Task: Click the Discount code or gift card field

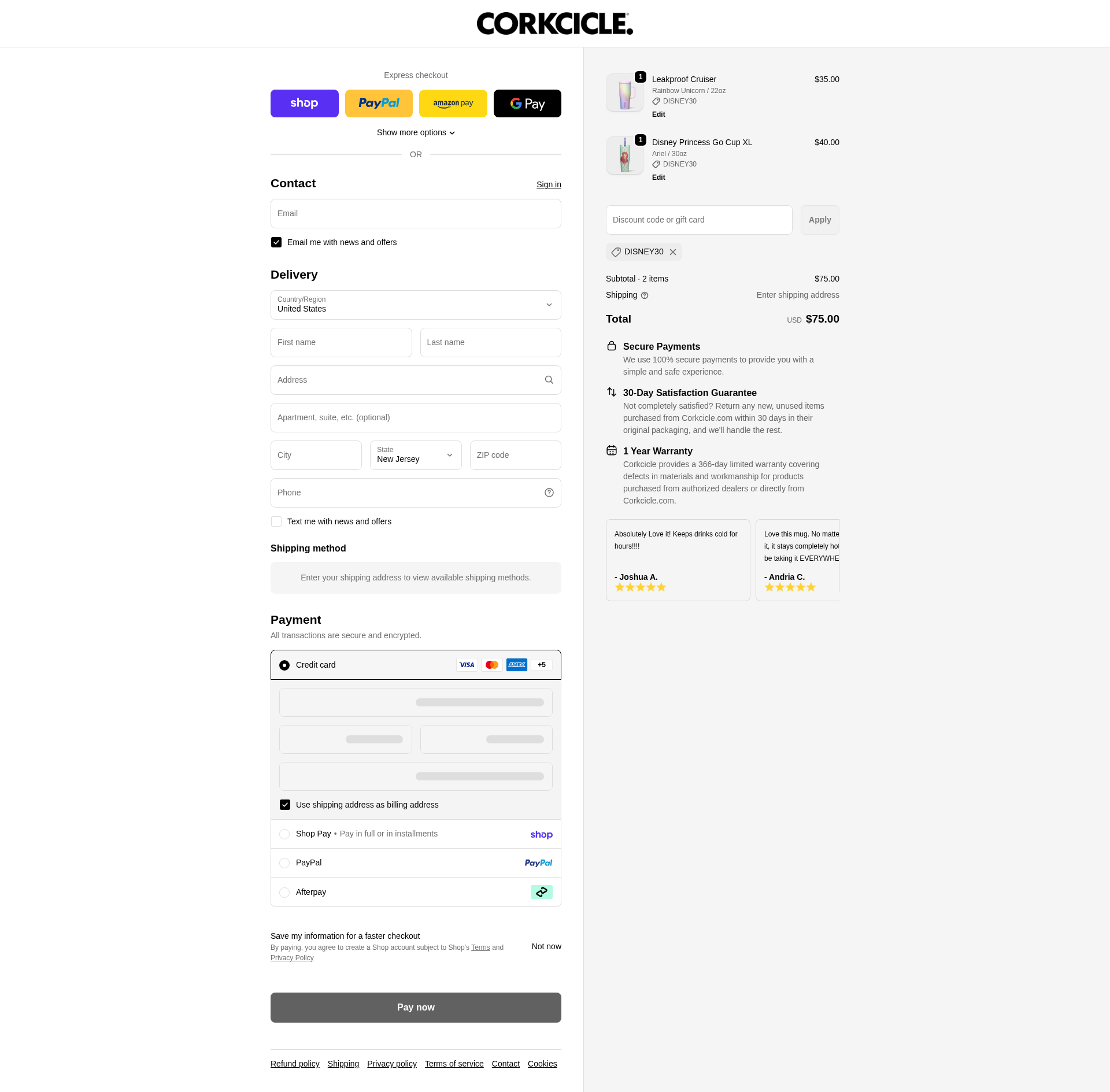Action: point(698,220)
